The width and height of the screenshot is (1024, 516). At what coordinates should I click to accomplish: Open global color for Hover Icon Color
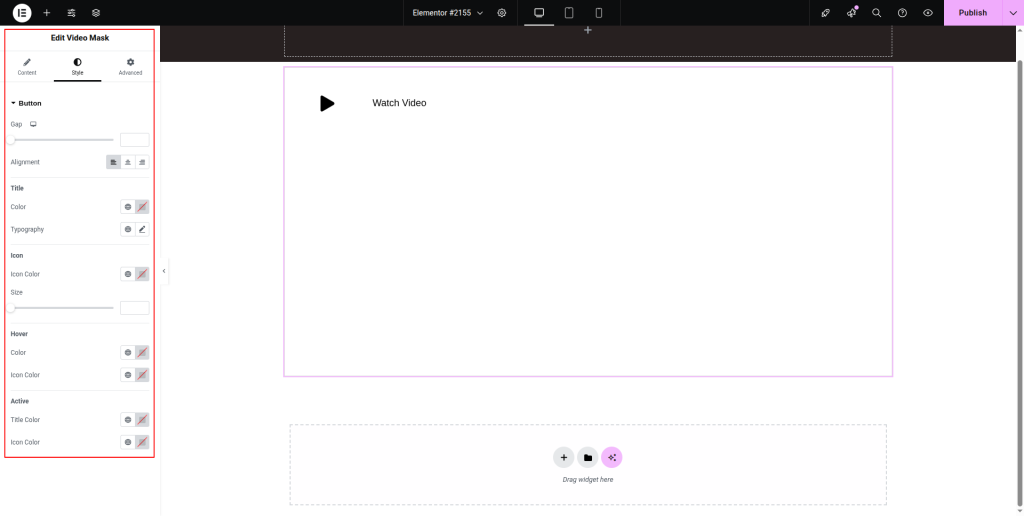pyautogui.click(x=128, y=375)
